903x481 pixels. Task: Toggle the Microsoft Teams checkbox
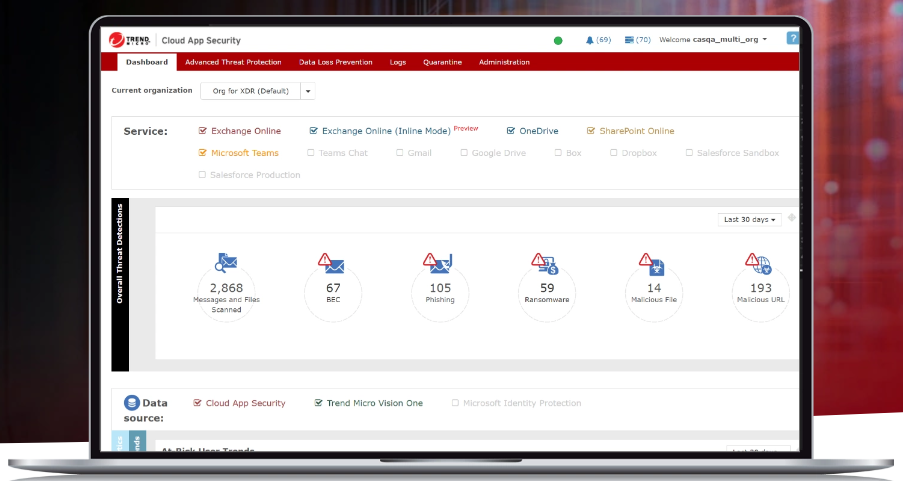[x=202, y=153]
